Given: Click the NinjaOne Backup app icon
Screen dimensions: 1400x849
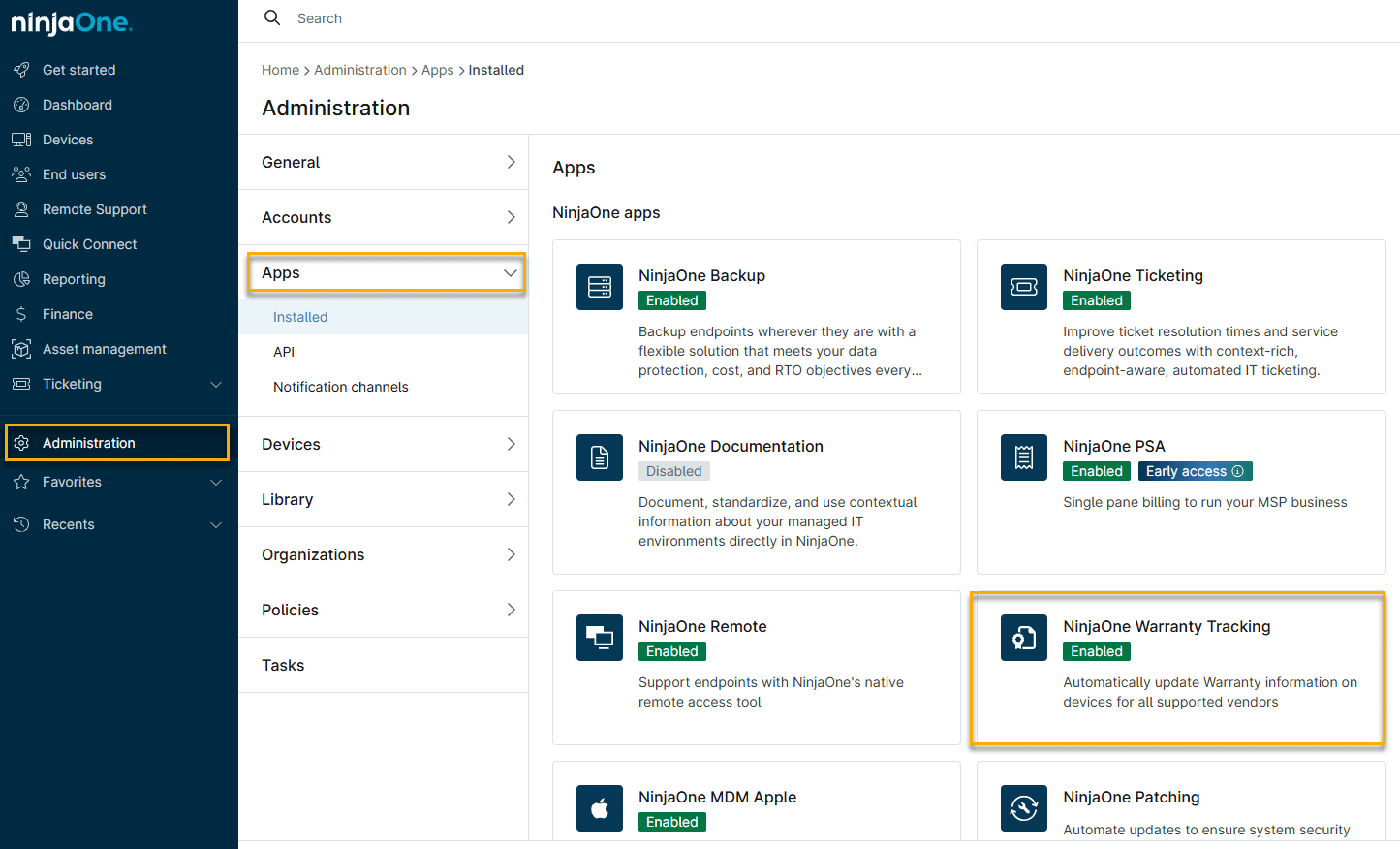Looking at the screenshot, I should click(x=599, y=287).
